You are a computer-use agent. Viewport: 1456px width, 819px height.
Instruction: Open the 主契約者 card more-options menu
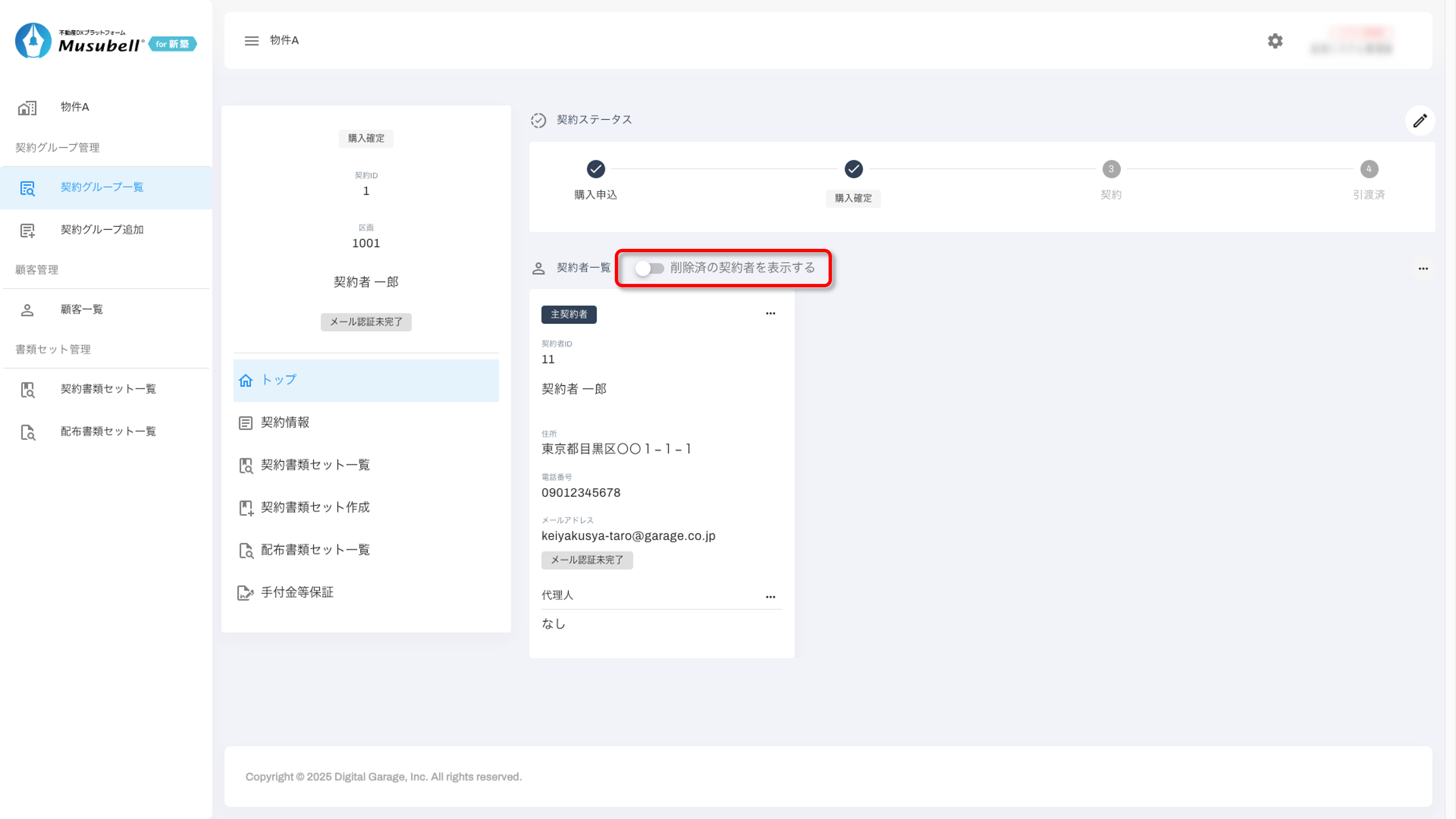[770, 314]
